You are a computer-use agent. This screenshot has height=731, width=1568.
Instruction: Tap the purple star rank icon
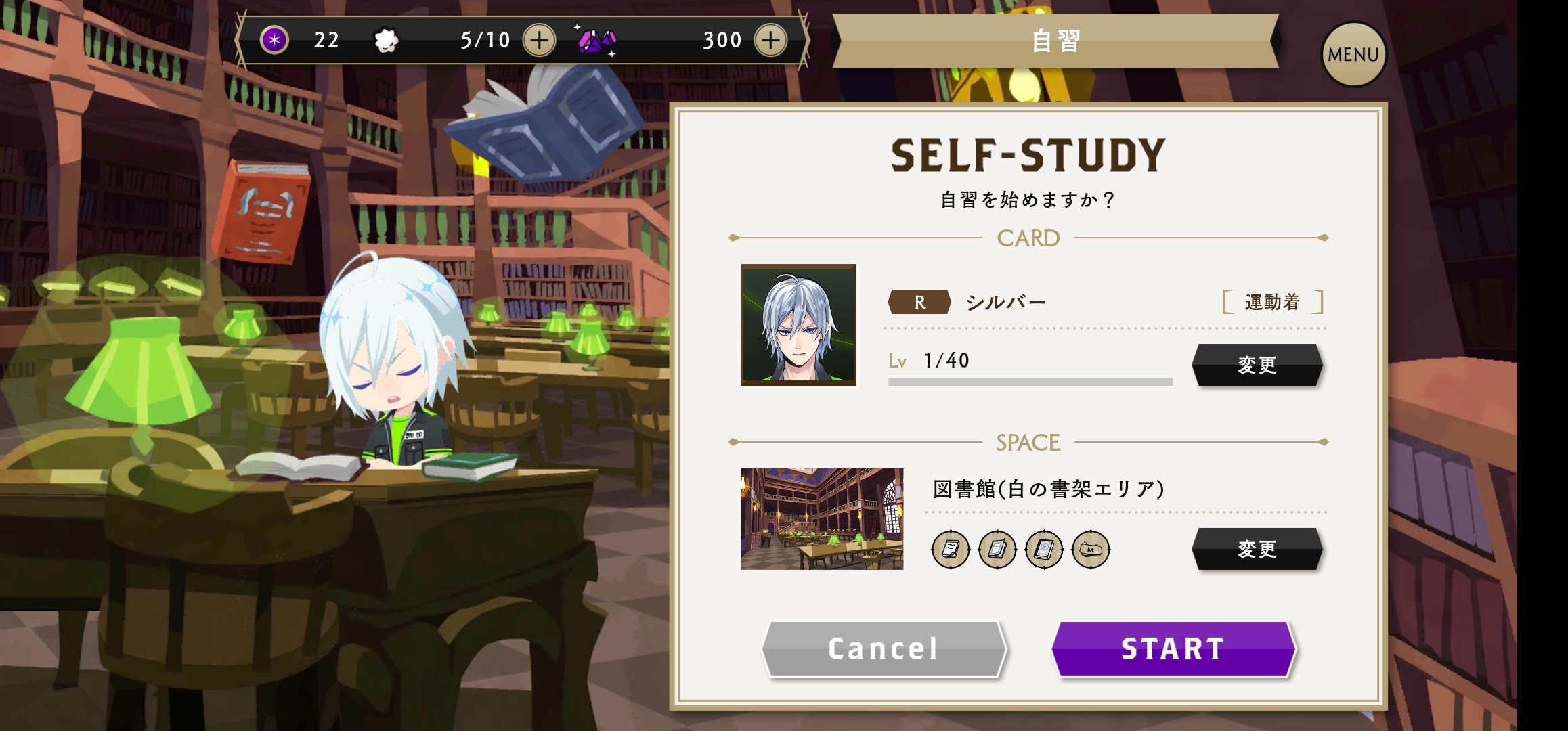[x=274, y=41]
